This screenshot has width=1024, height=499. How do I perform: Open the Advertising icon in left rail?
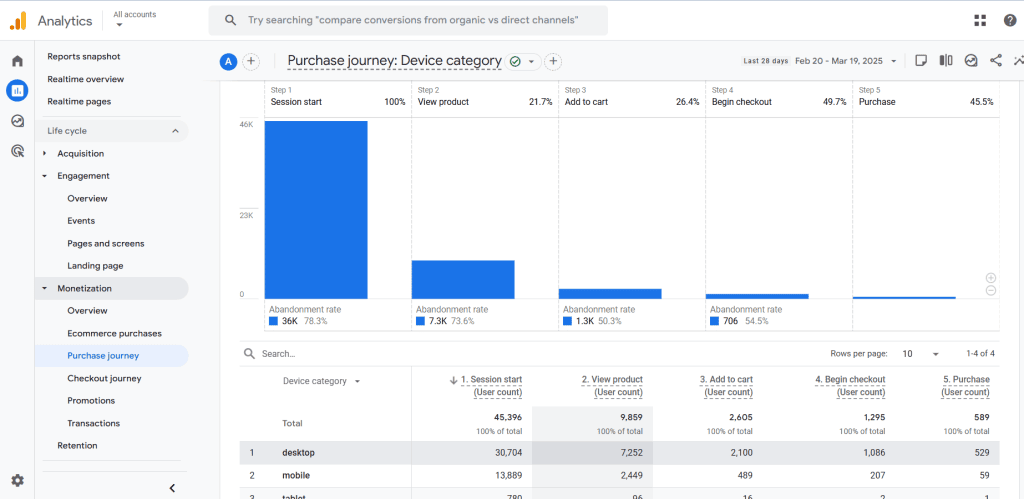click(x=18, y=152)
